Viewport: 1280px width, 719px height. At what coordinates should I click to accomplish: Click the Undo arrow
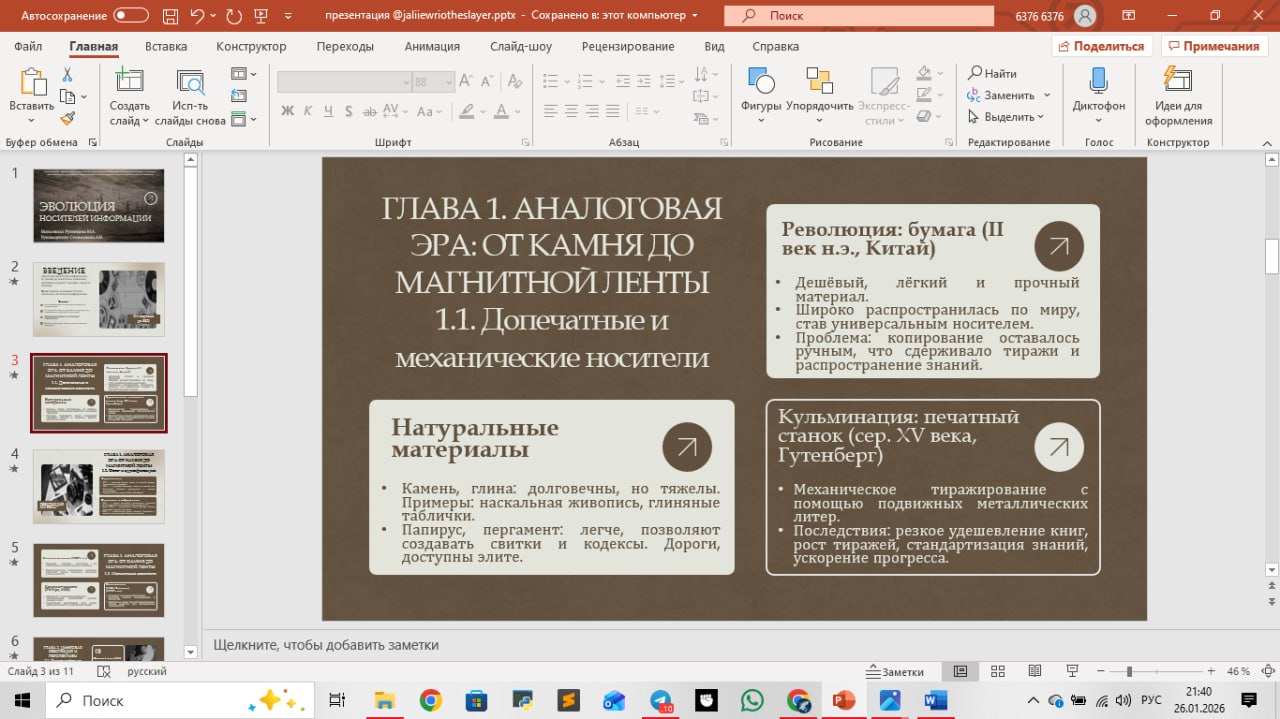(x=197, y=16)
